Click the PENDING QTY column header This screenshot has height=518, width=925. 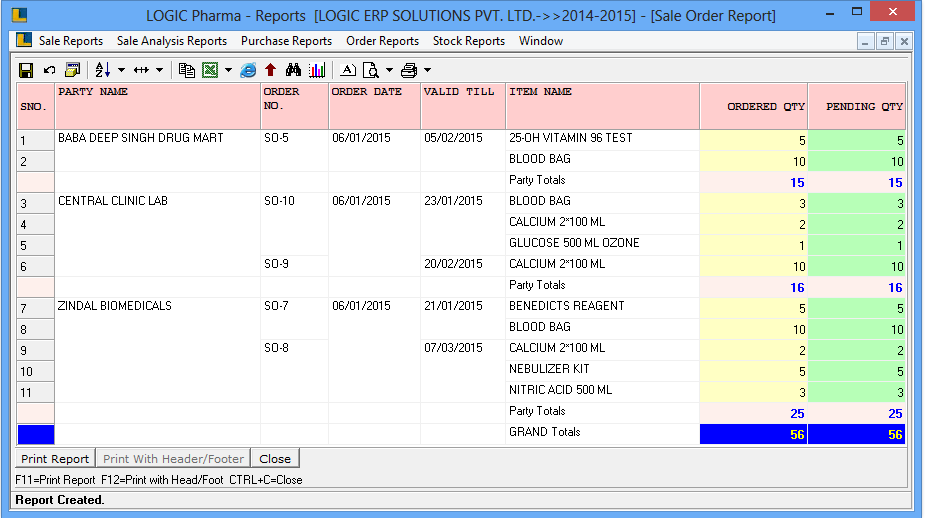point(857,106)
